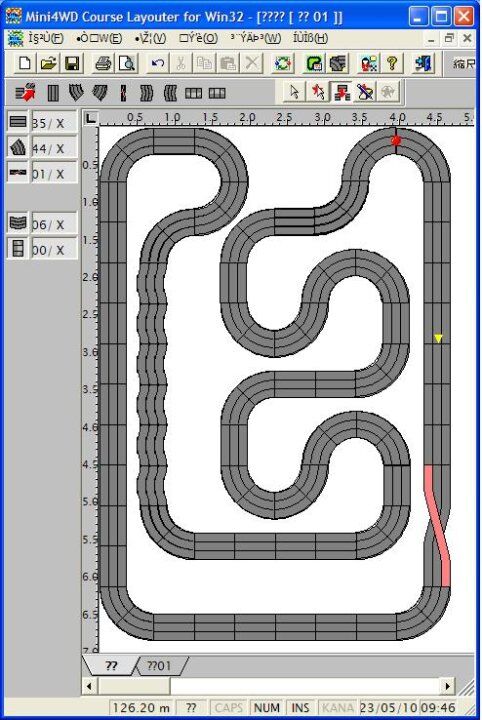Switch to the ??01 sheet tab
The image size is (482, 720).
click(x=159, y=665)
